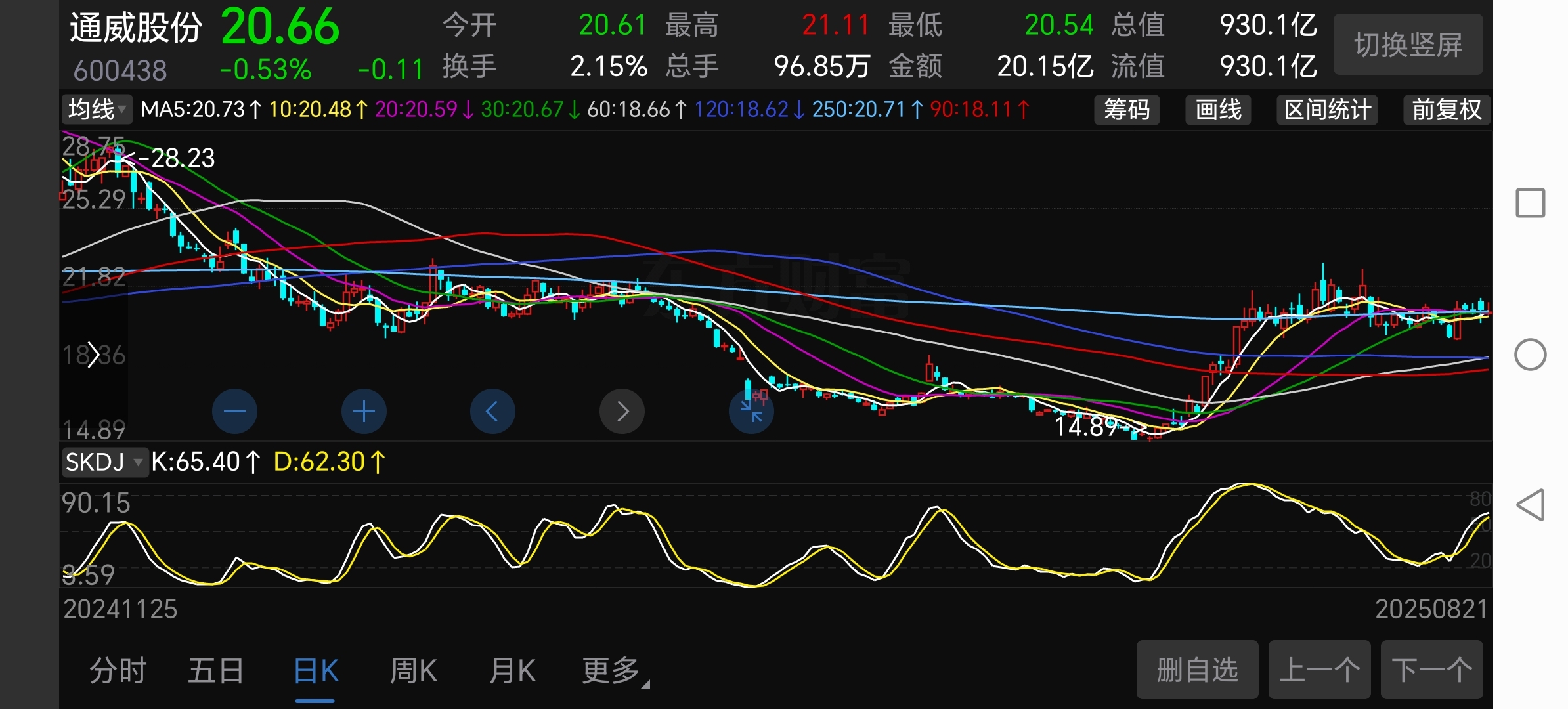The width and height of the screenshot is (1568, 709).
Task: Tap end date 20250821
Action: click(1431, 609)
